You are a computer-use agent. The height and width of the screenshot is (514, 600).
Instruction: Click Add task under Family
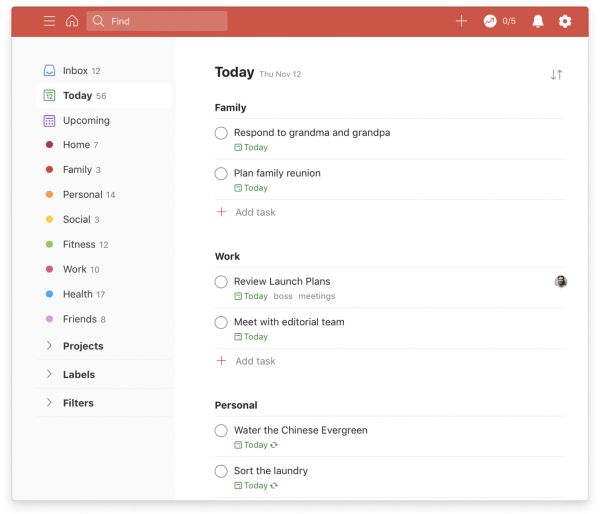click(x=254, y=212)
